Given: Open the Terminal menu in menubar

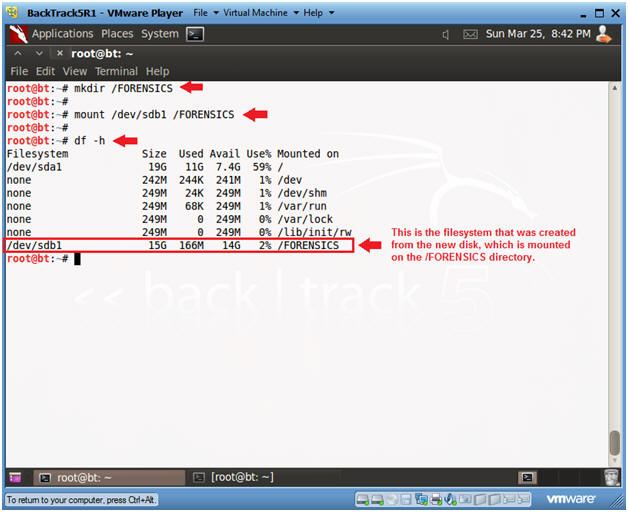Looking at the screenshot, I should click(x=116, y=71).
